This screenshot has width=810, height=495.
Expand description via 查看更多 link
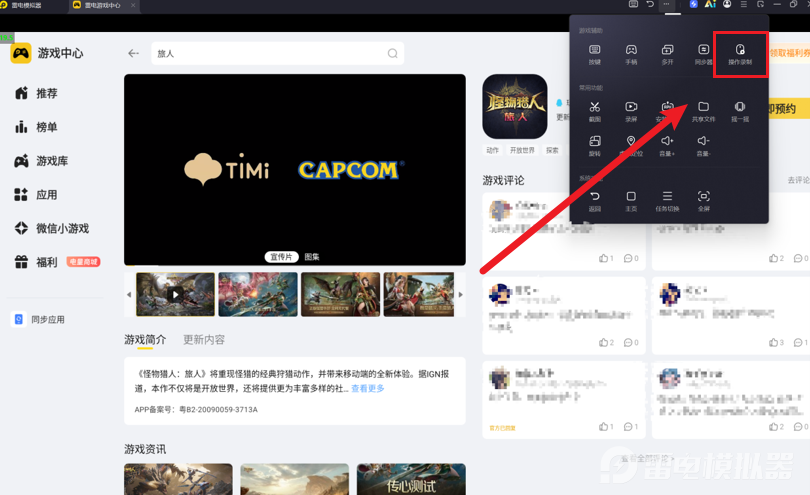point(368,388)
